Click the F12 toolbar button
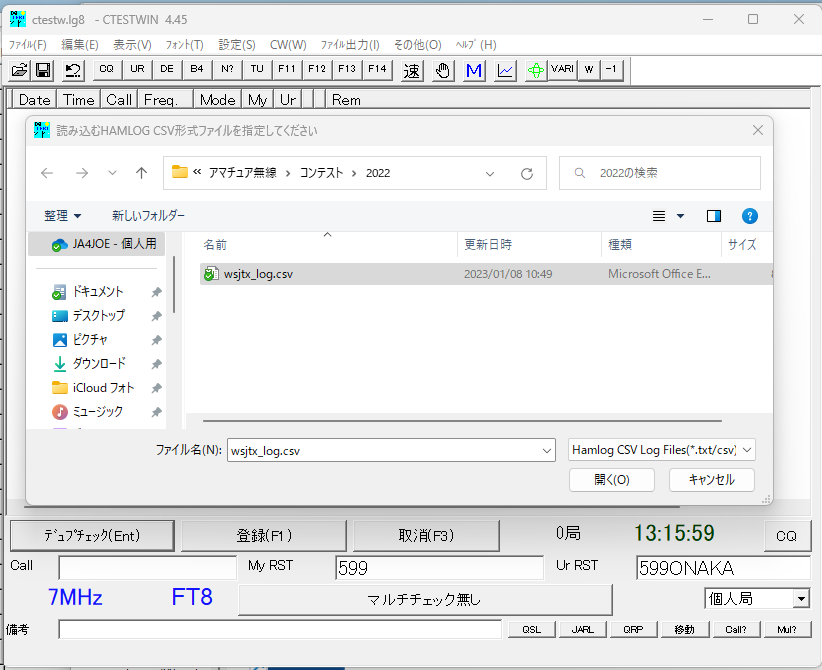This screenshot has height=670, width=822. tap(317, 69)
